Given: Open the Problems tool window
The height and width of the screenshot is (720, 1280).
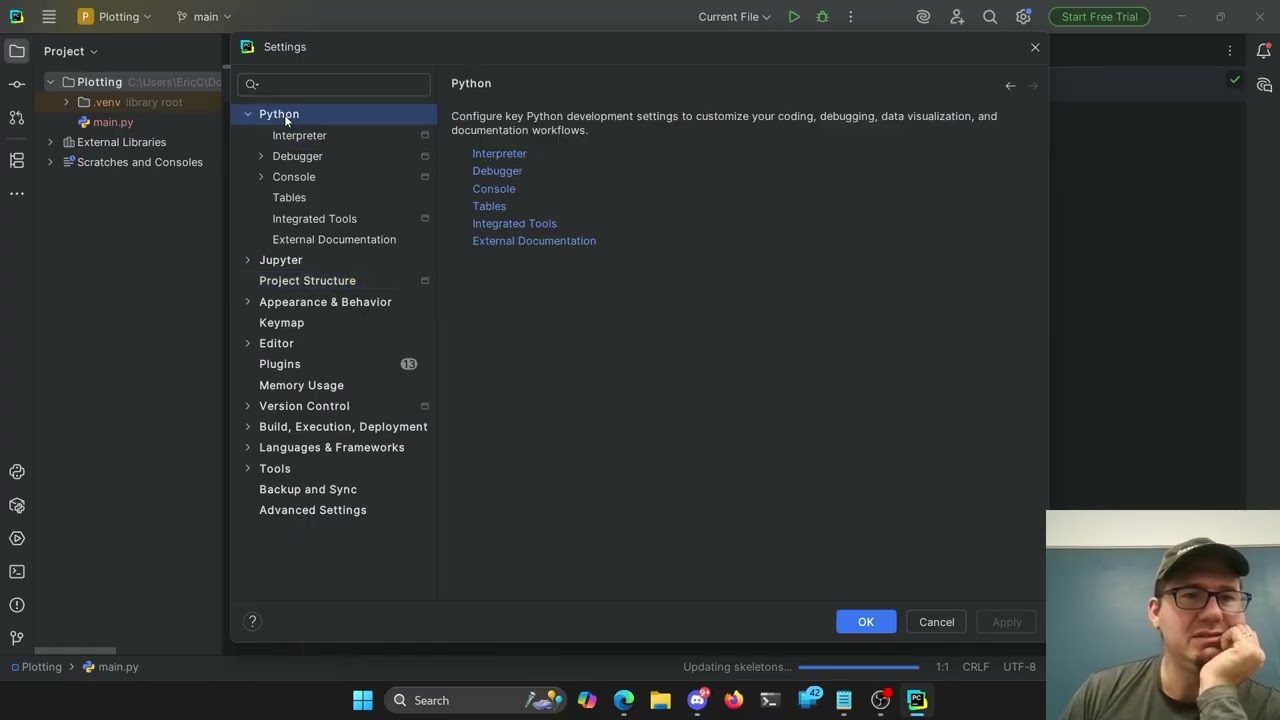Looking at the screenshot, I should coord(17,605).
